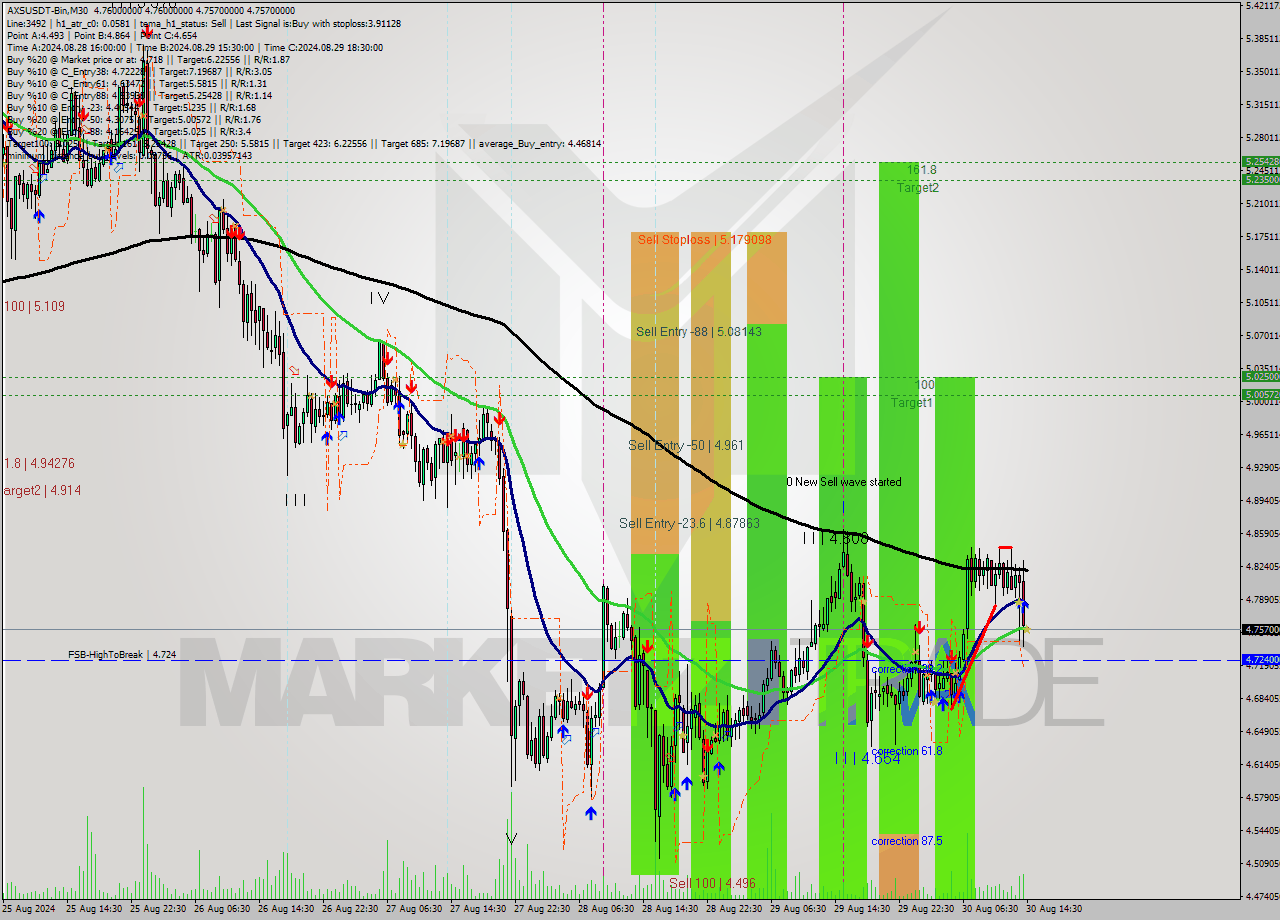Click the 'Target2' label on green column
1280x920 pixels.
click(x=917, y=188)
